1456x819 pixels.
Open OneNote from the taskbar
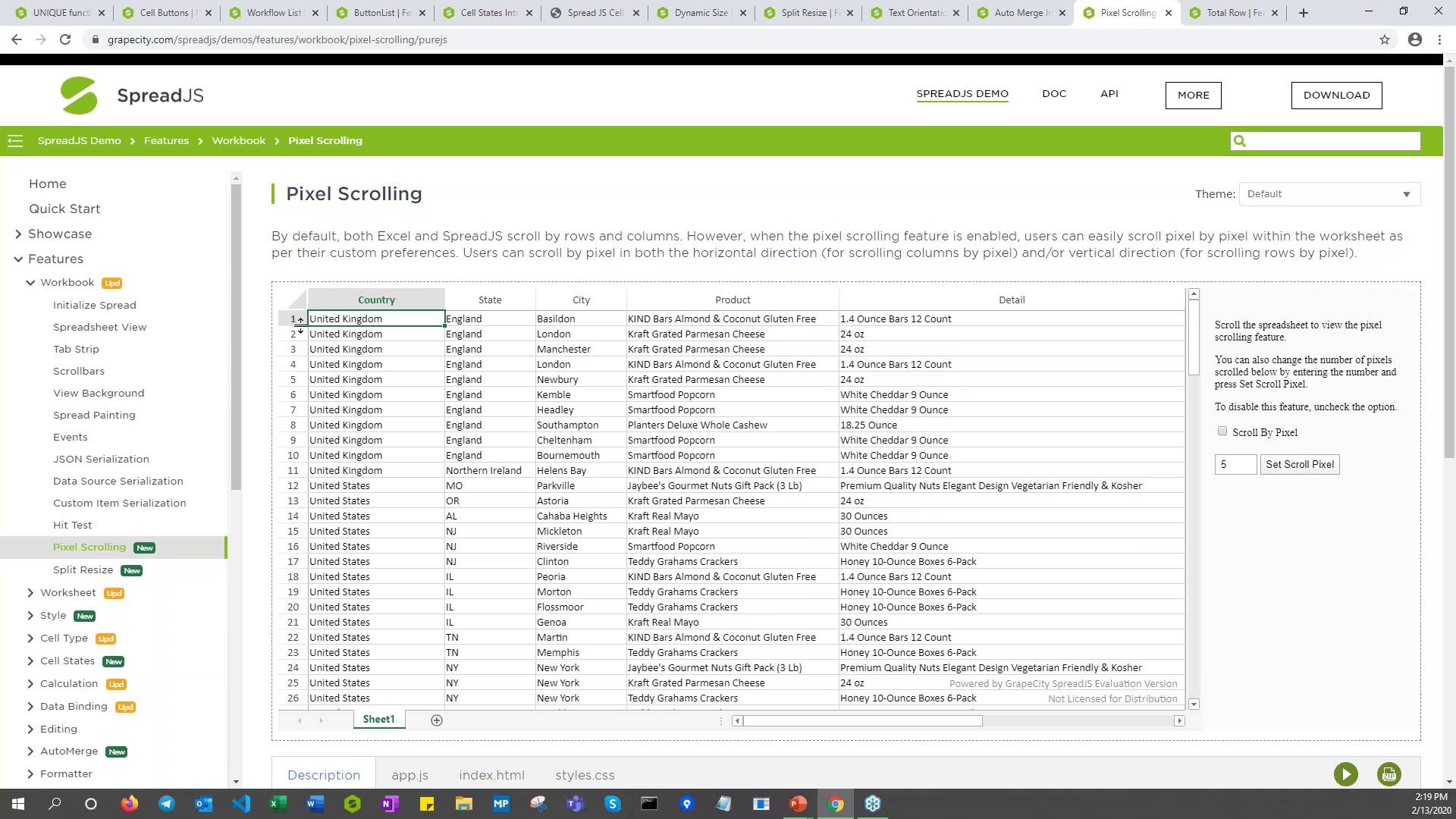[x=390, y=804]
